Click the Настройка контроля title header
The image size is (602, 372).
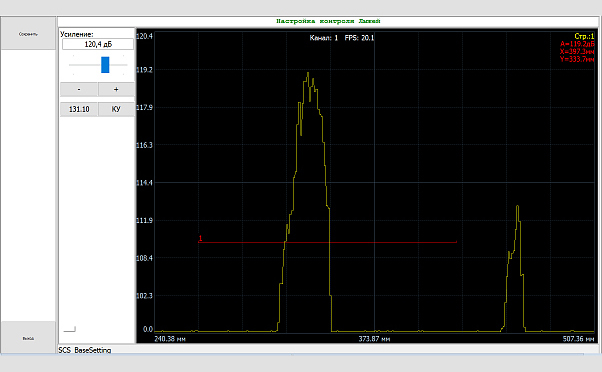click(328, 21)
